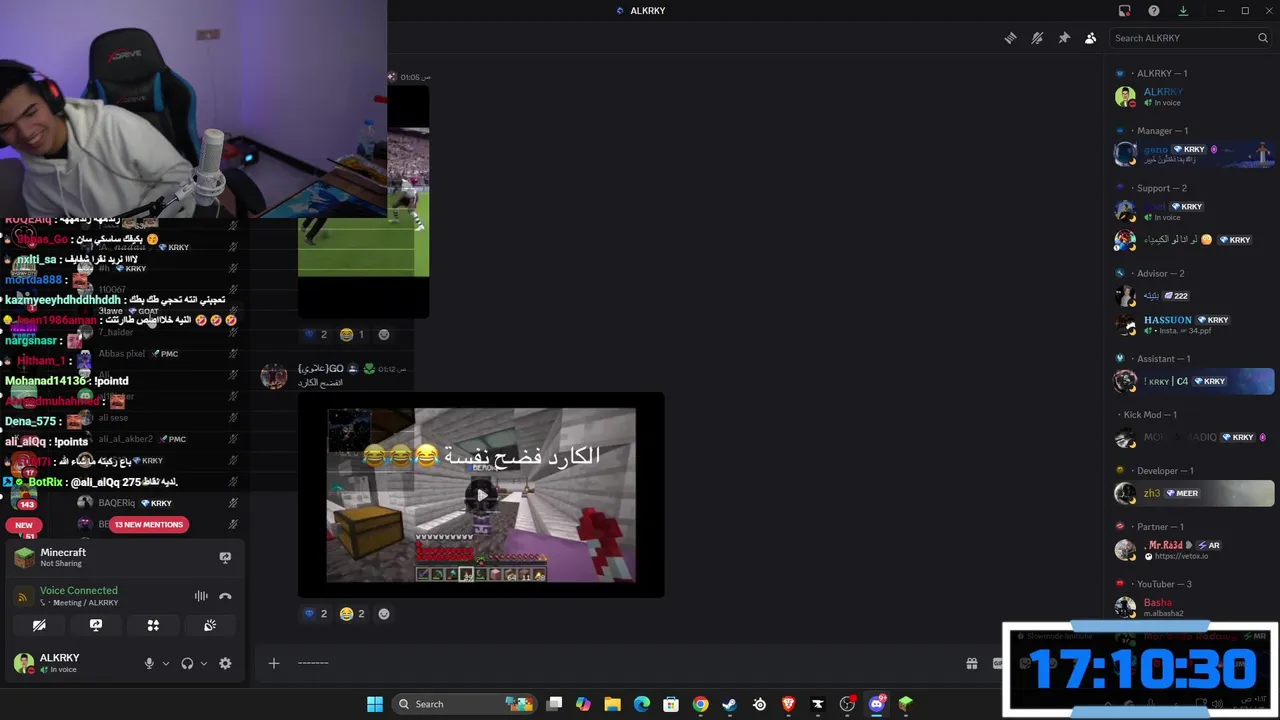The width and height of the screenshot is (1280, 720).
Task: Switch to Google Chrome on taskbar
Action: (700, 704)
